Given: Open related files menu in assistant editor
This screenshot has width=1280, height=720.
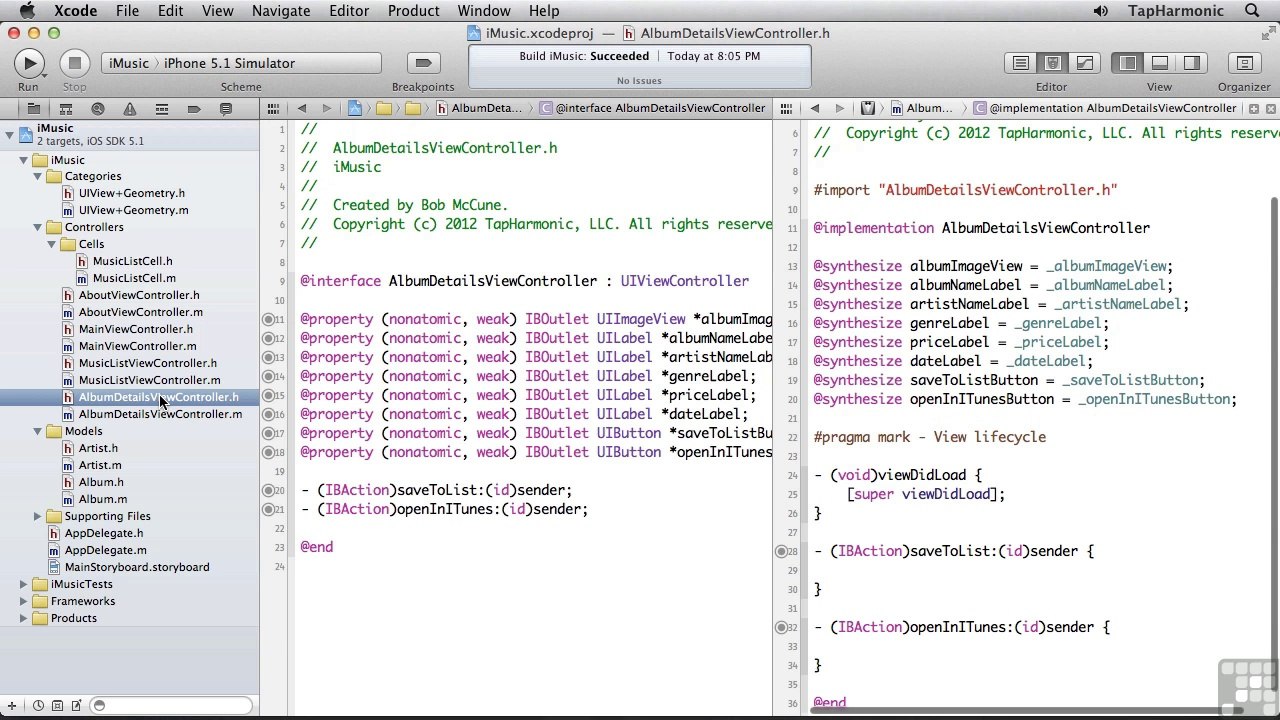Looking at the screenshot, I should click(x=787, y=108).
